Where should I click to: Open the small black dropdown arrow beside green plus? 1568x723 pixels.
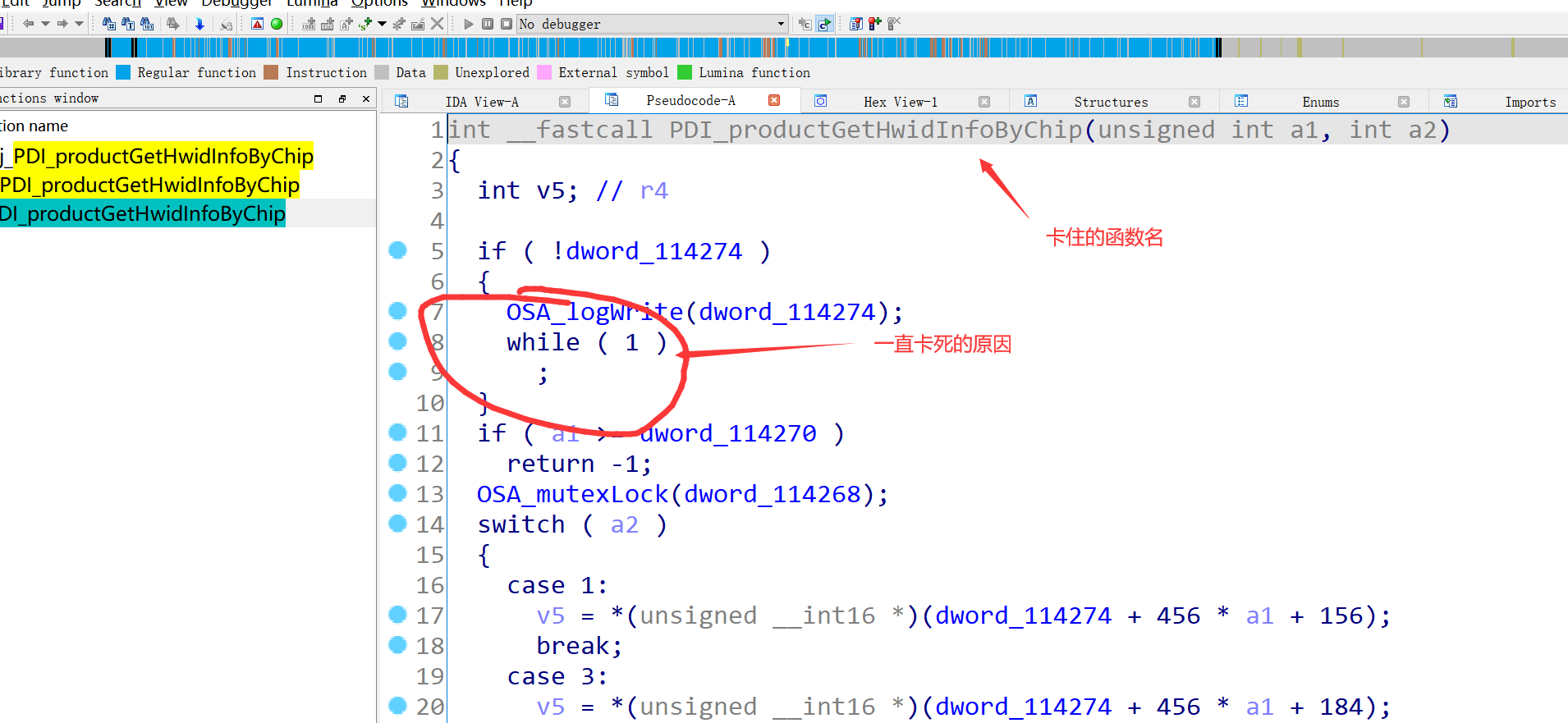[382, 24]
